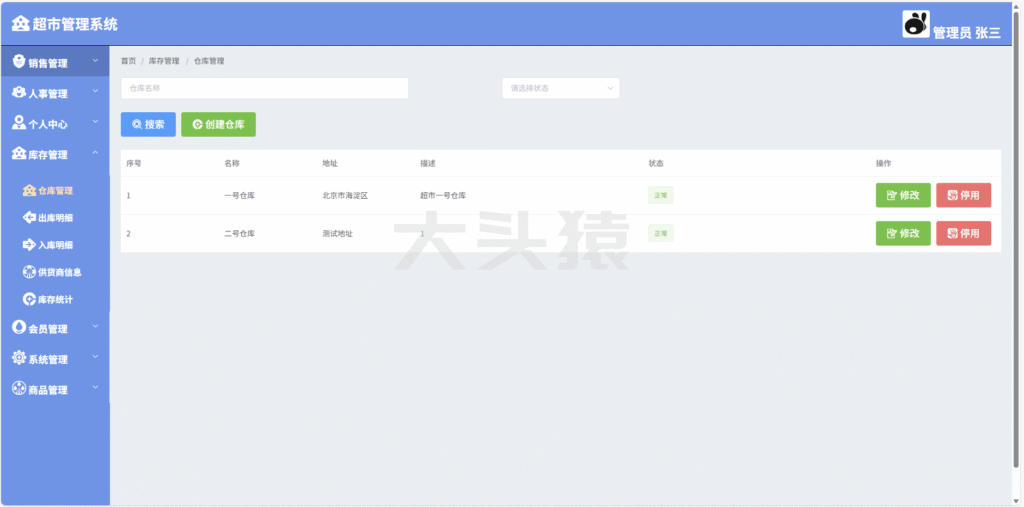Collapse the 库存管理 menu chevron
1024x507 pixels.
tap(95, 152)
